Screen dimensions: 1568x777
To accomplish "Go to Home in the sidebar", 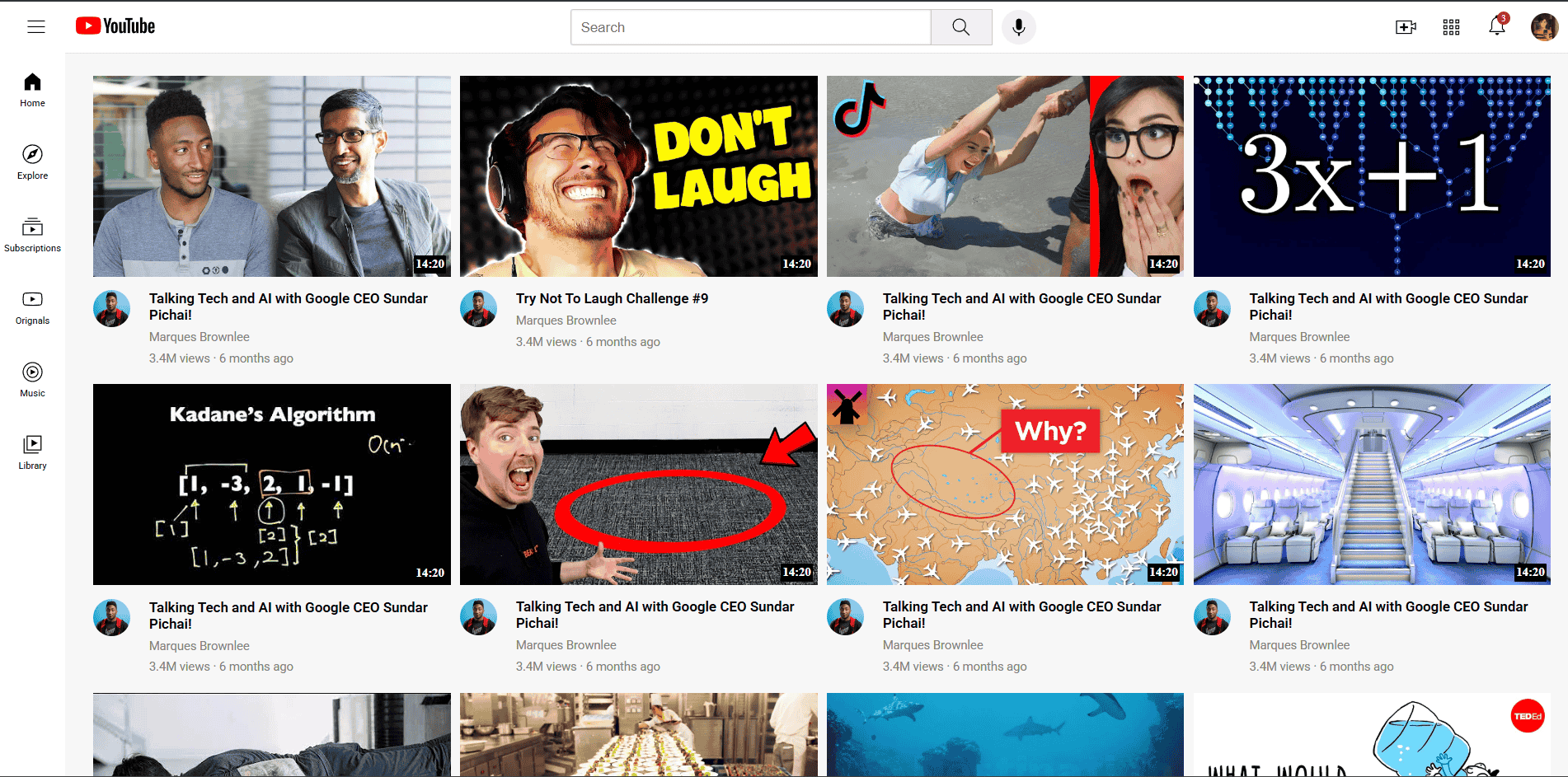I will (x=32, y=90).
